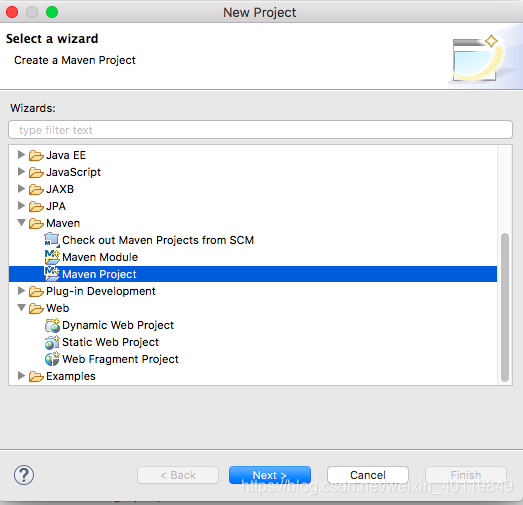Expand the JAXB category
The width and height of the screenshot is (523, 505).
click(21, 188)
